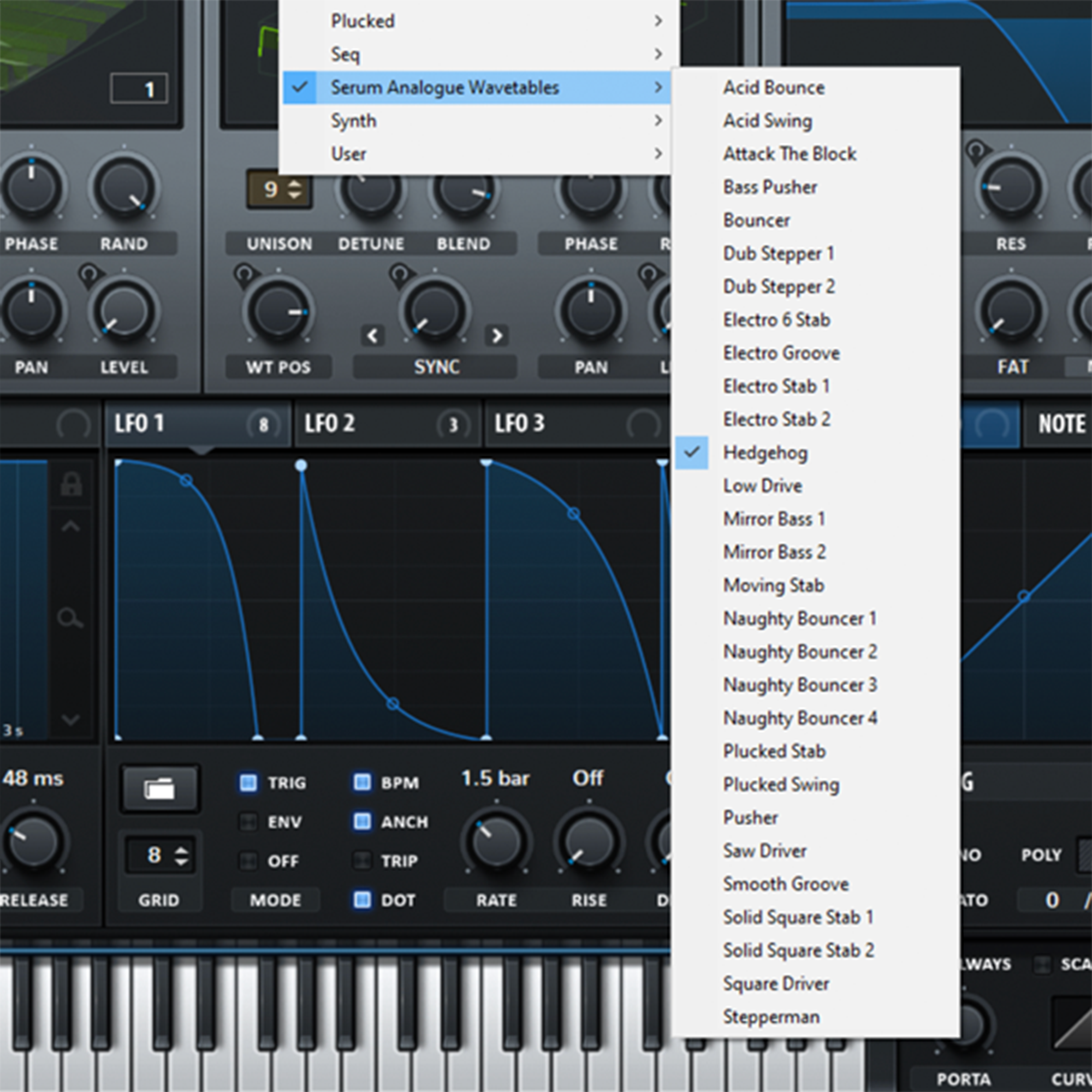The image size is (1092, 1092).
Task: Click the LFO 1 modulation count badge
Action: 263,424
